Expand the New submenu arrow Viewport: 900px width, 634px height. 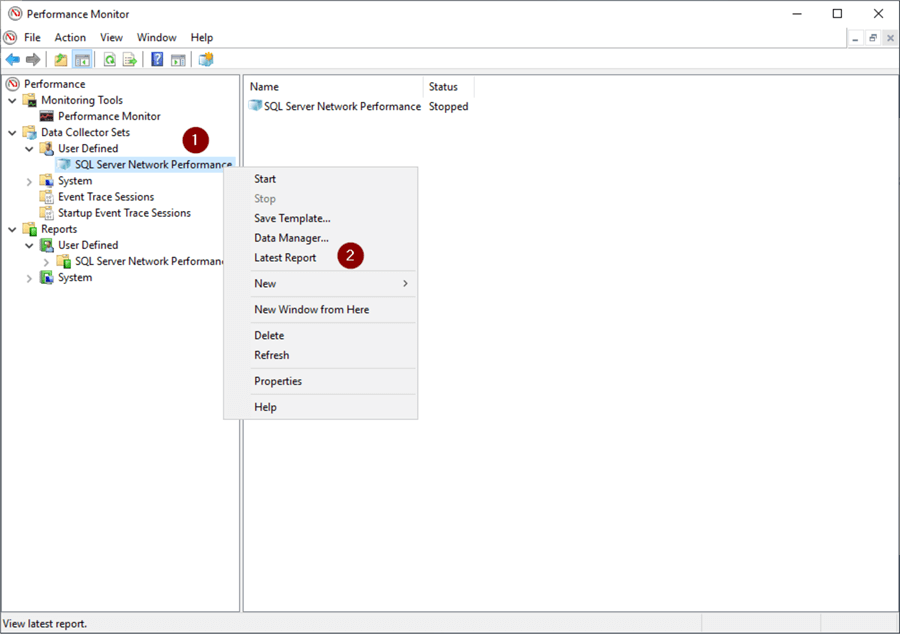405,284
